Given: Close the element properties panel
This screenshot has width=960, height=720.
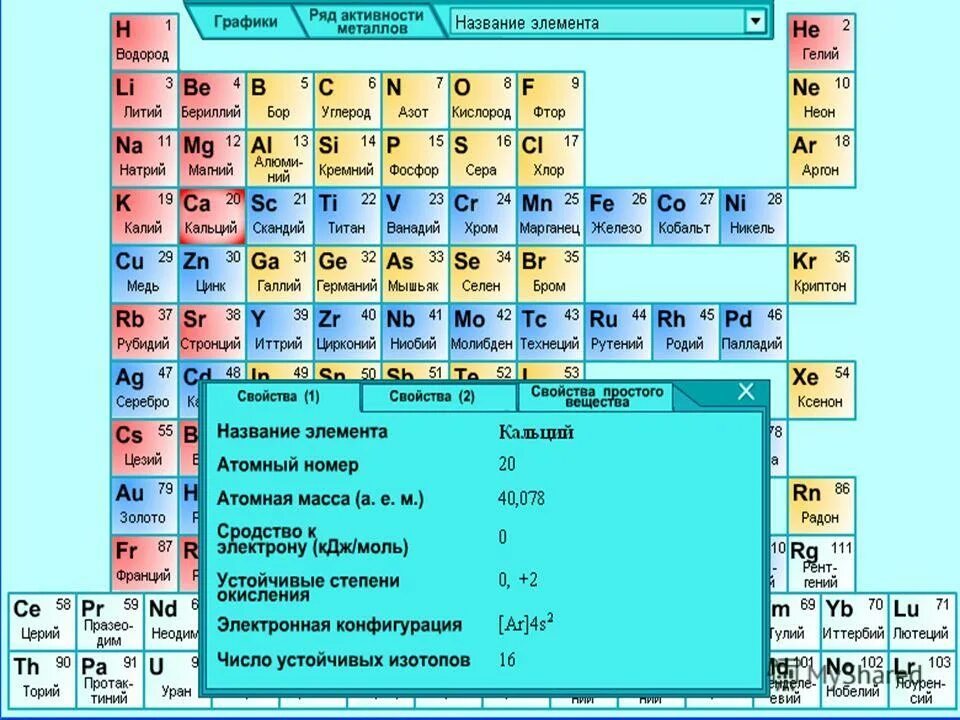Looking at the screenshot, I should click(746, 391).
